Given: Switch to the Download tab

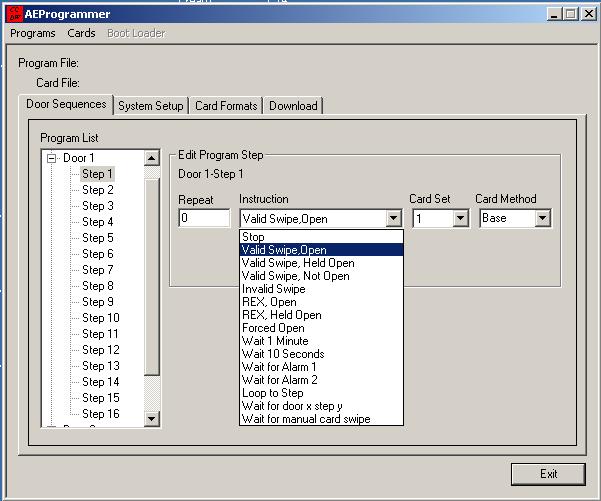Looking at the screenshot, I should (293, 106).
